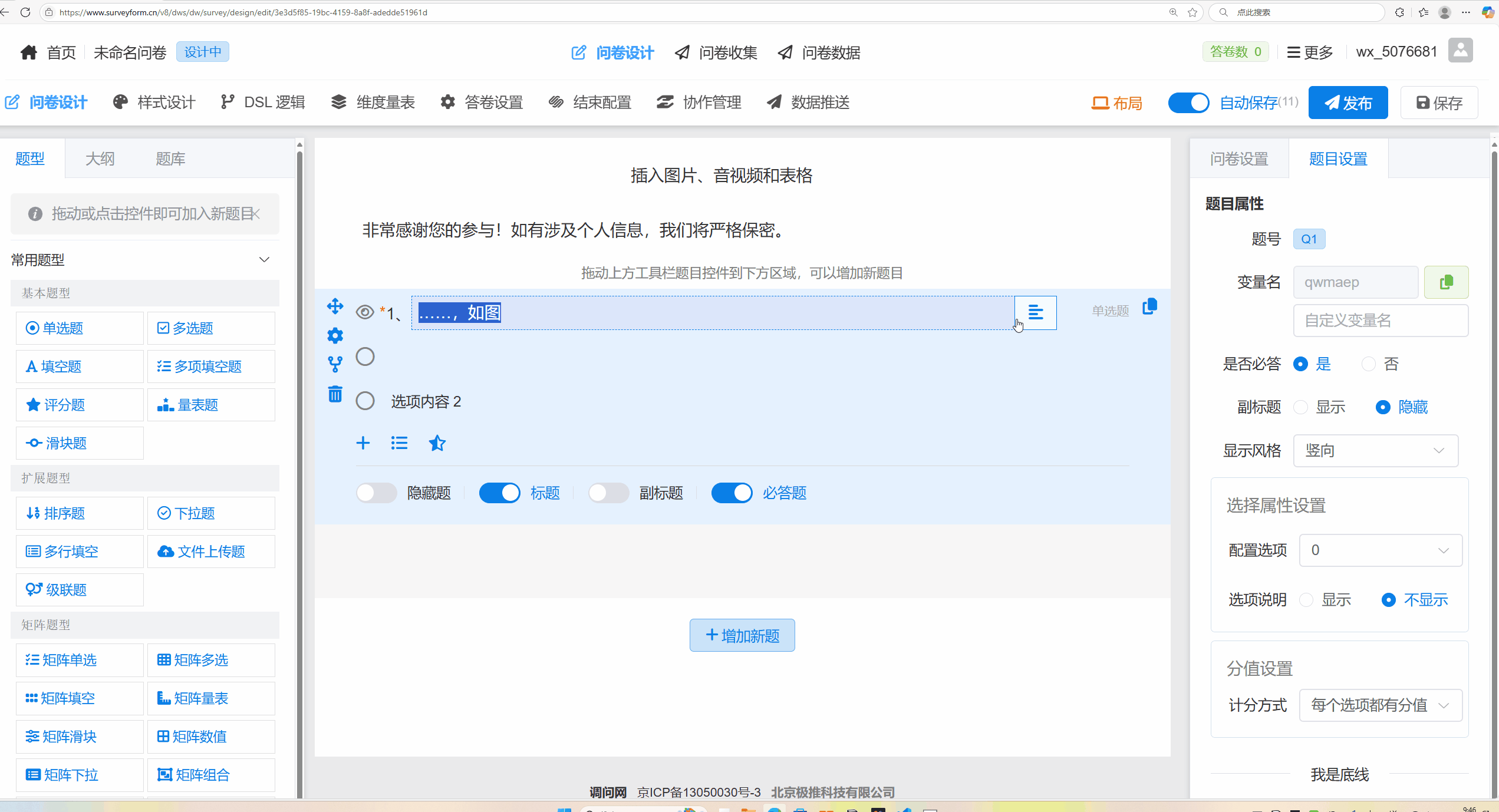The height and width of the screenshot is (812, 1499).
Task: Open the title text alignment icon
Action: 1035,312
